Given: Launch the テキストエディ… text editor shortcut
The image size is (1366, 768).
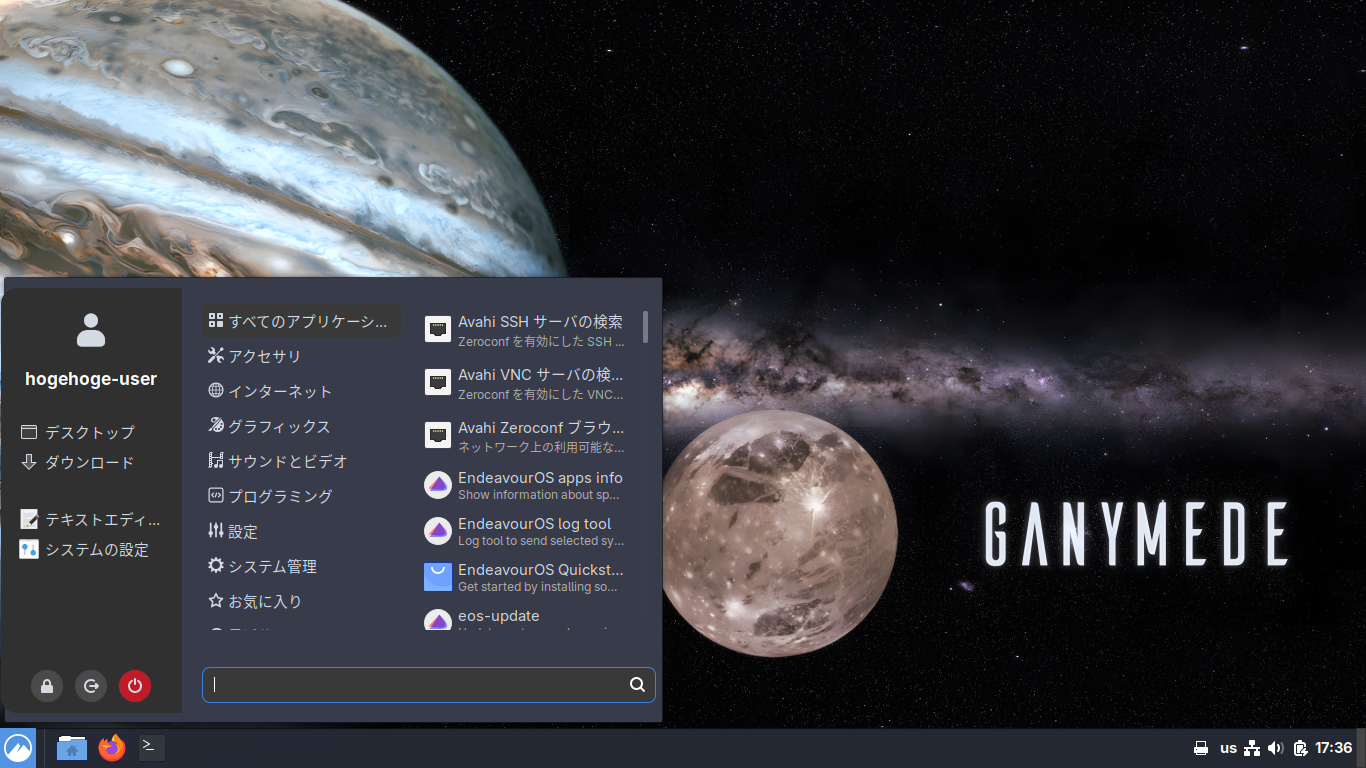Looking at the screenshot, I should click(91, 519).
